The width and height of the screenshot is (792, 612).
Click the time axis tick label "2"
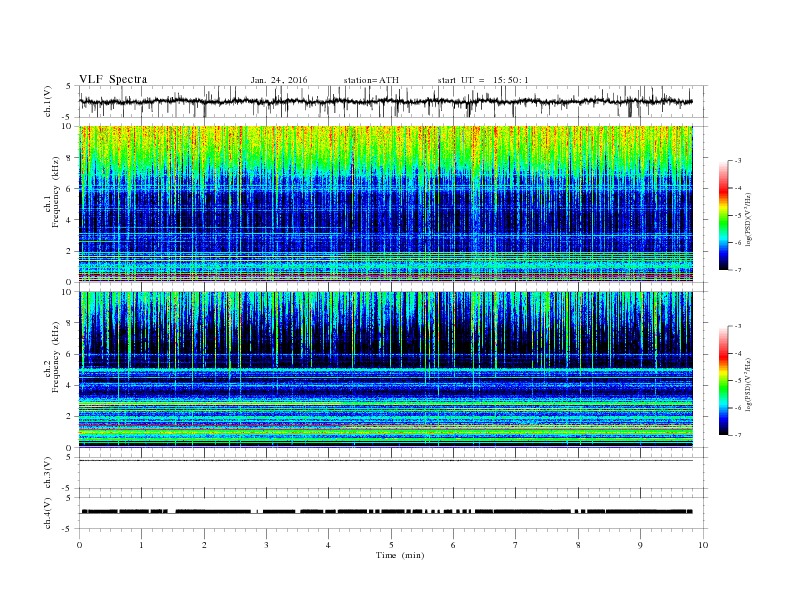204,545
